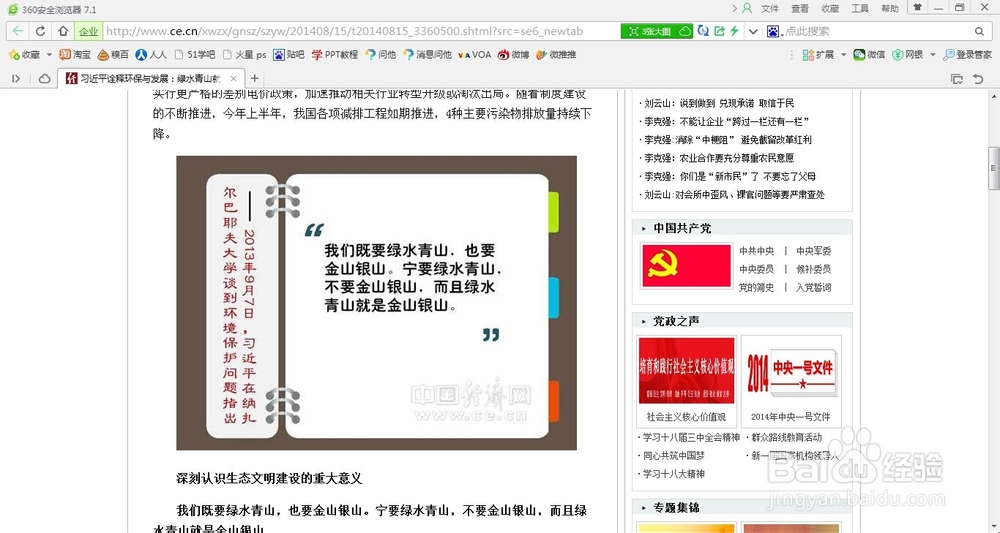This screenshot has width=1000, height=533.
Task: Open the home page icon
Action: (62, 31)
